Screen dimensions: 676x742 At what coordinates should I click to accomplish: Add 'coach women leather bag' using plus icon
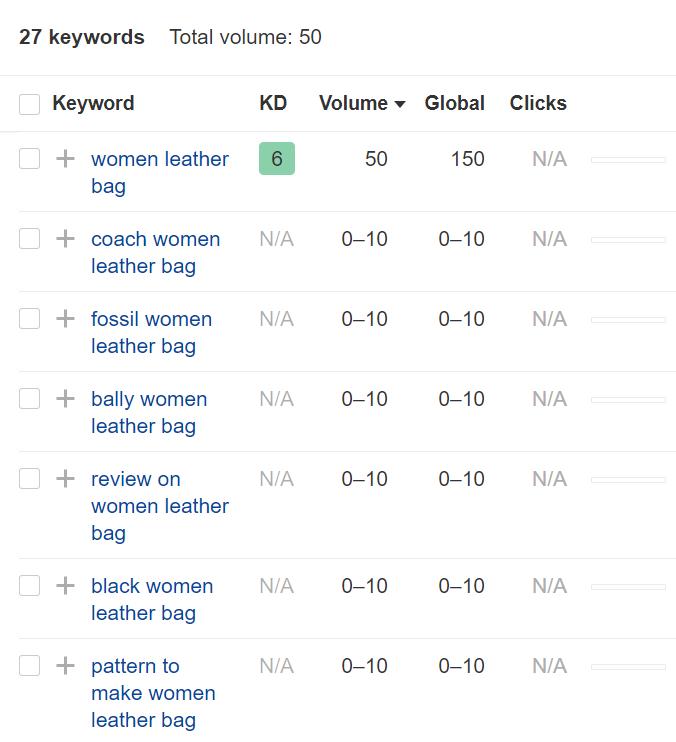click(65, 239)
